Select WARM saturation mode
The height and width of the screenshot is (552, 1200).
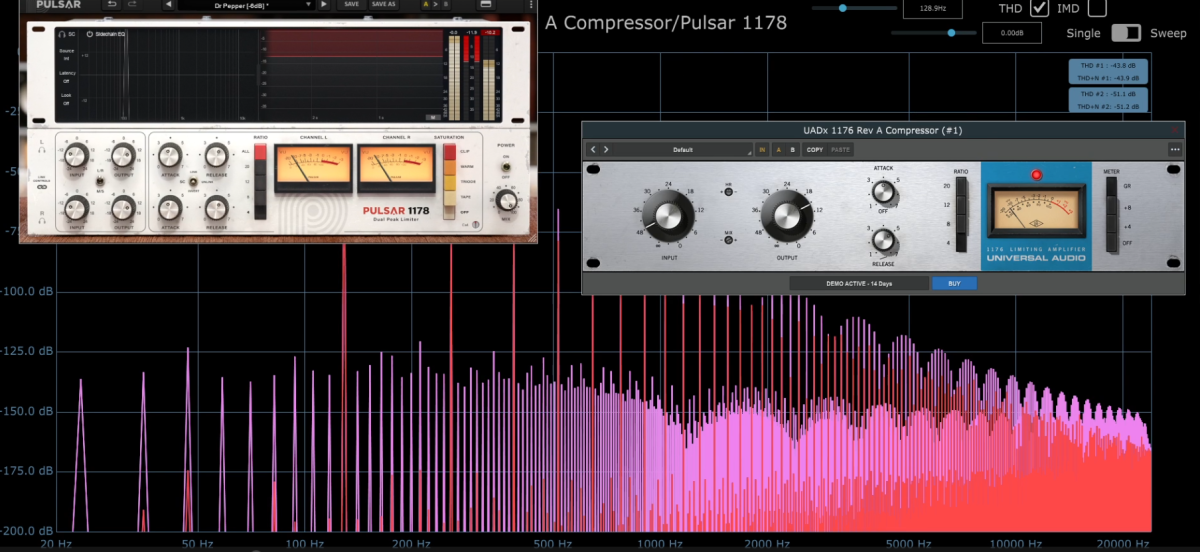coord(449,167)
